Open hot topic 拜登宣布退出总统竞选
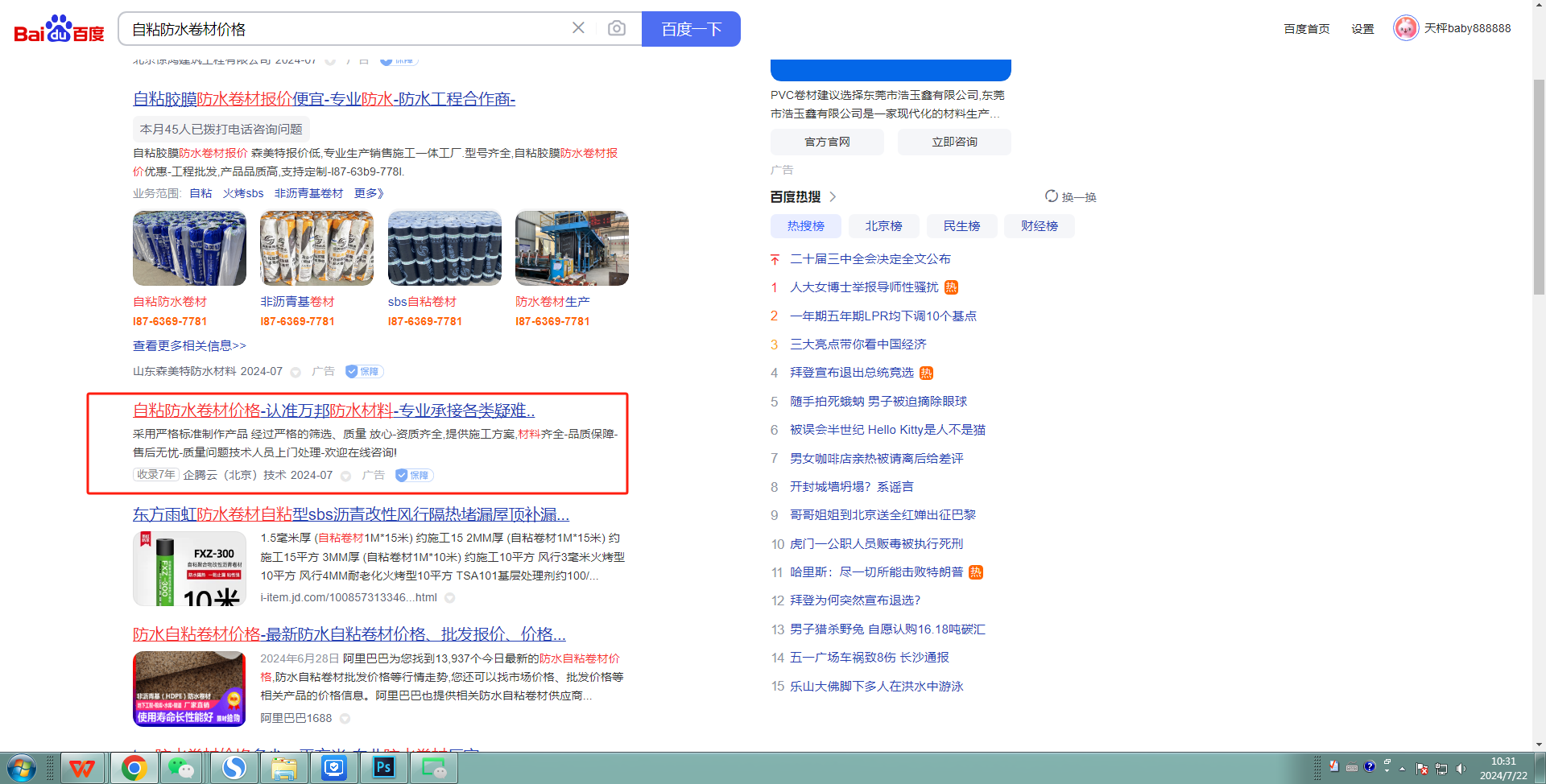This screenshot has width=1546, height=784. 851,373
